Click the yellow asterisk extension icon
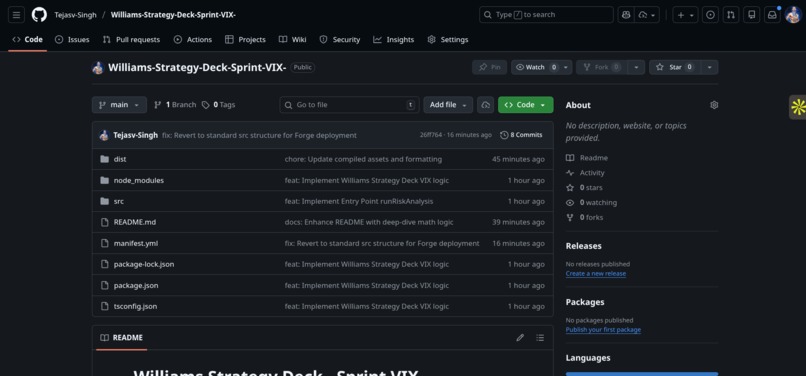Viewport: 806px width, 376px height. tap(798, 108)
